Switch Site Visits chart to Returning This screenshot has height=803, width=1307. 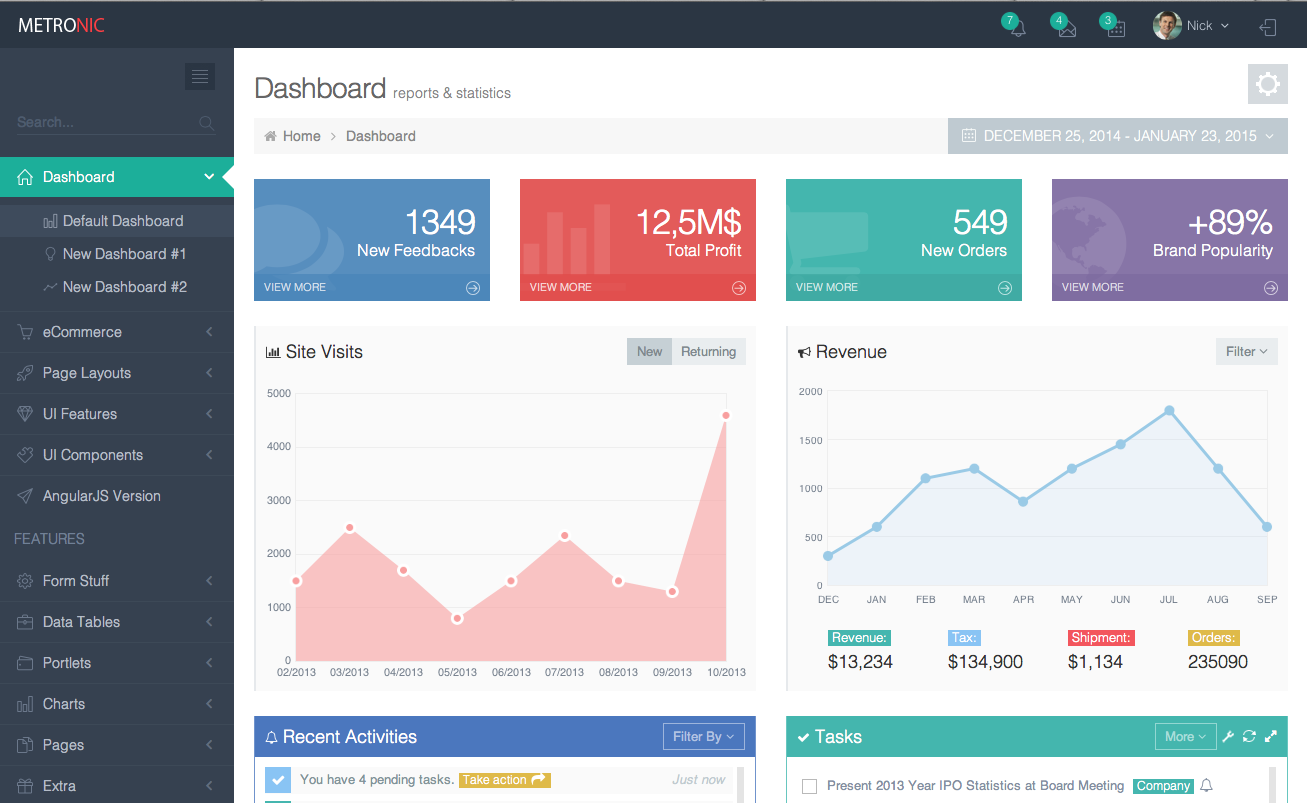pos(708,352)
